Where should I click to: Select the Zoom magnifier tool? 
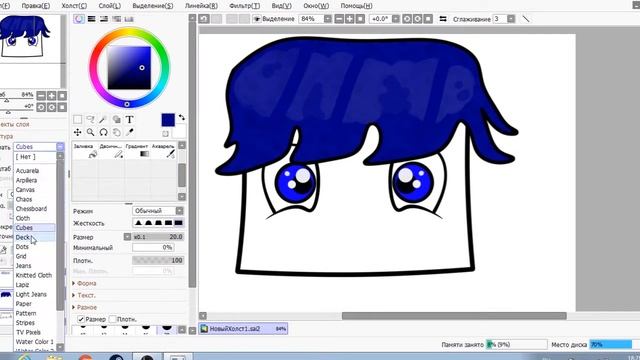click(x=90, y=132)
